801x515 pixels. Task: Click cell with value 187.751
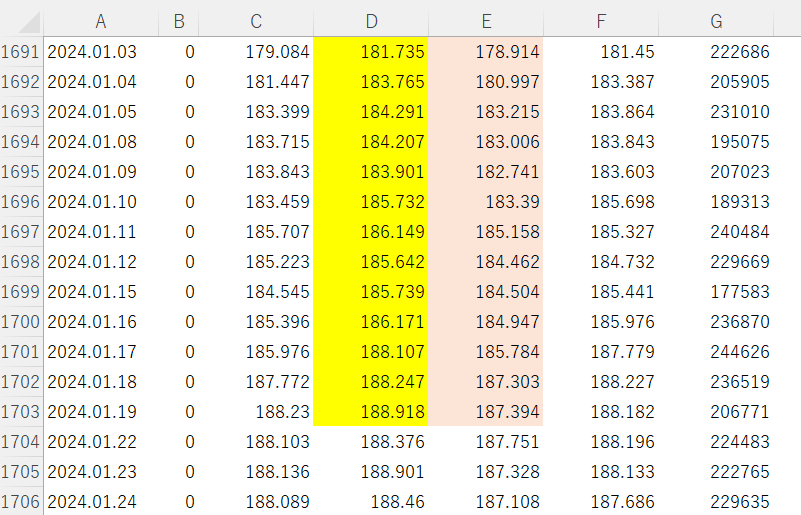486,441
